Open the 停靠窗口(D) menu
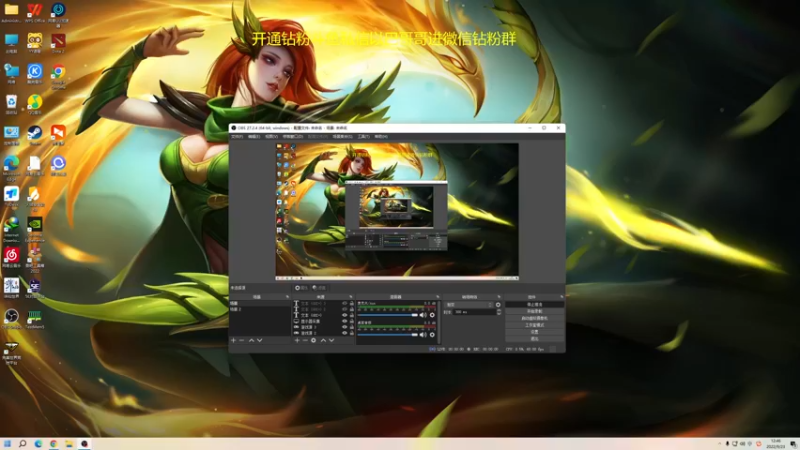Image resolution: width=800 pixels, height=450 pixels. point(293,137)
